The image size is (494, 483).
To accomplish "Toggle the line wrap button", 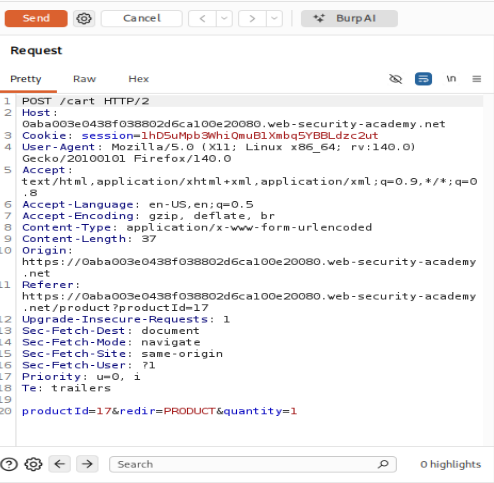I will (423, 79).
